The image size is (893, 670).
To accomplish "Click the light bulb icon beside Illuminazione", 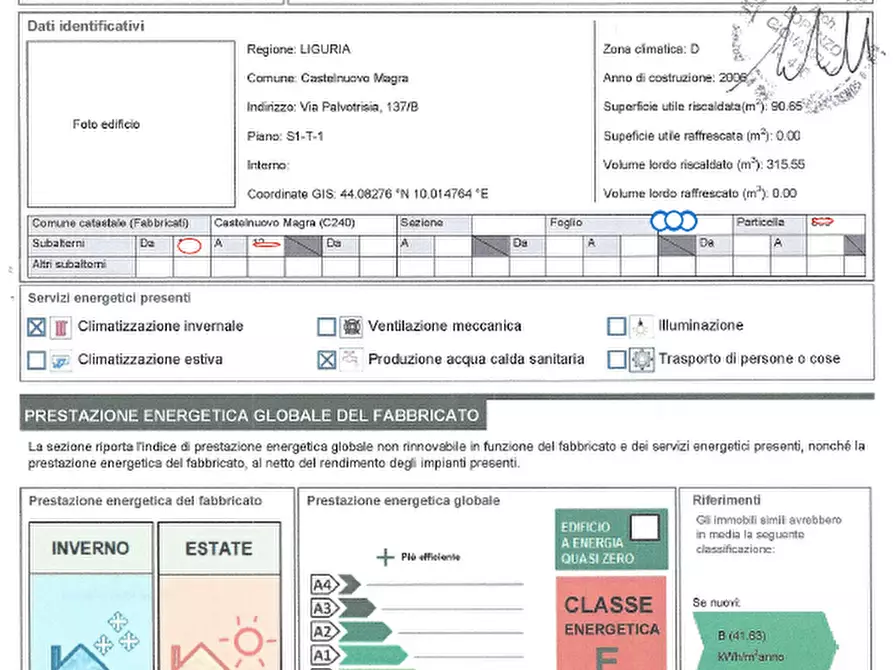I will coord(641,326).
